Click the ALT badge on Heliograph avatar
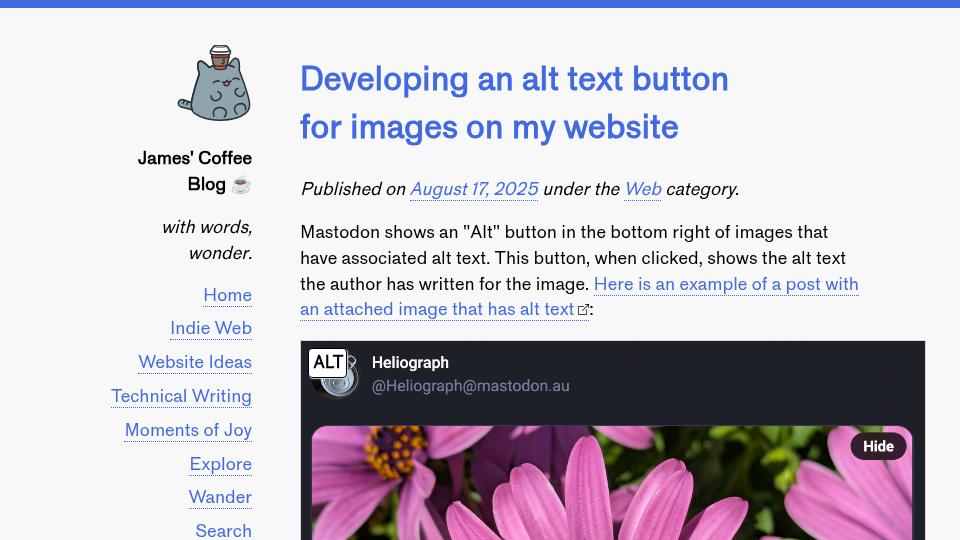 point(328,362)
